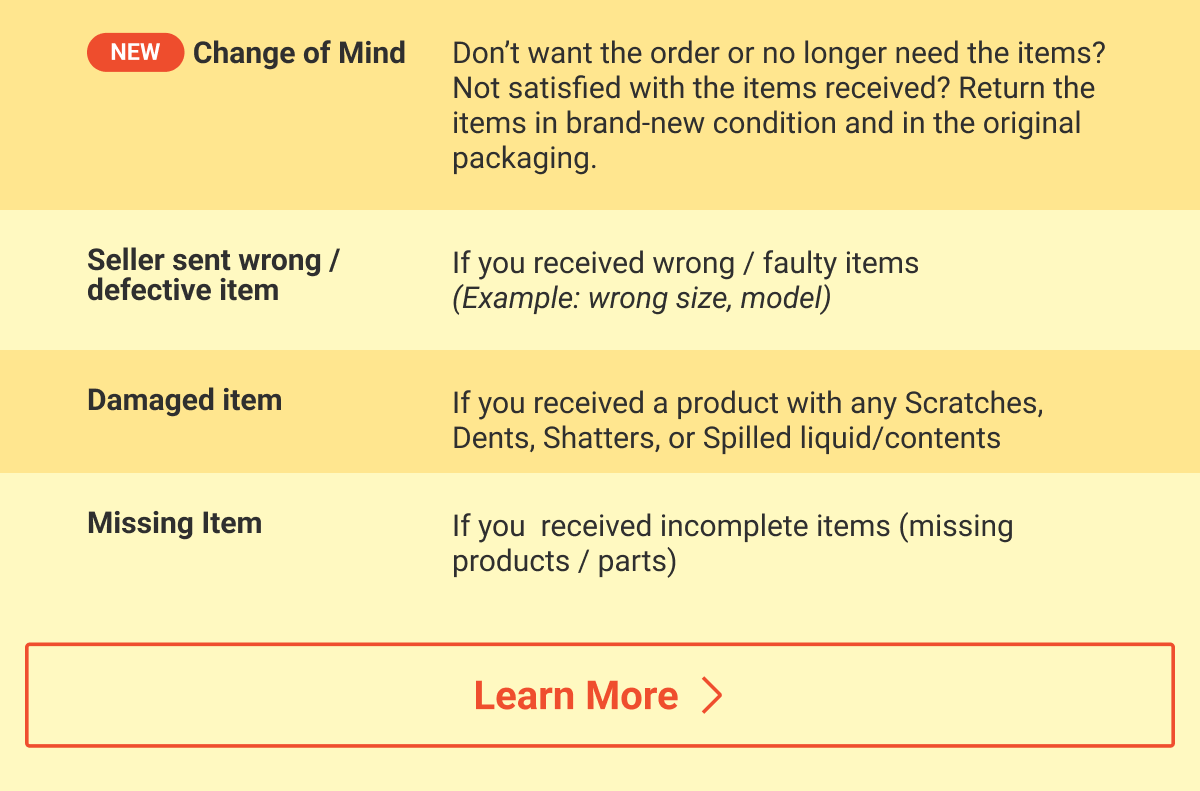Click the Missing Item heading
Screen dimensions: 1200x791
pos(174,523)
